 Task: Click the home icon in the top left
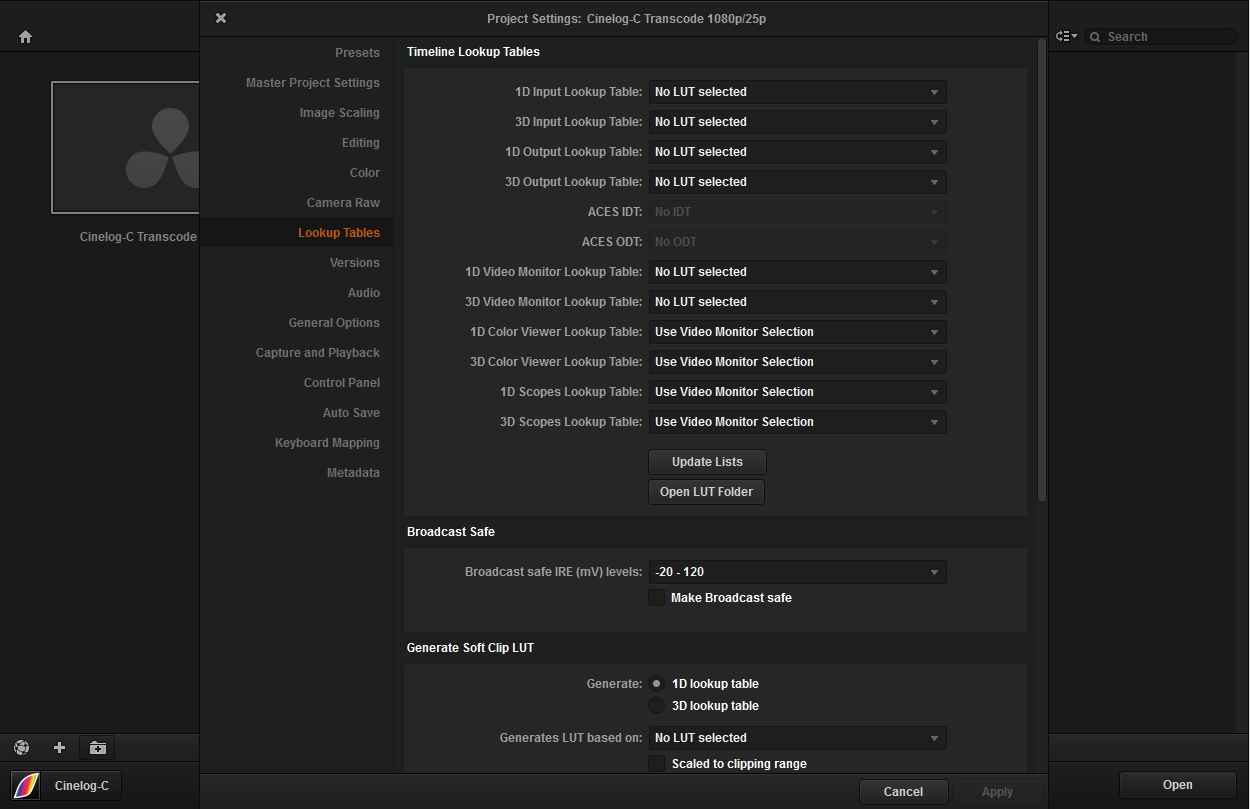click(x=25, y=37)
